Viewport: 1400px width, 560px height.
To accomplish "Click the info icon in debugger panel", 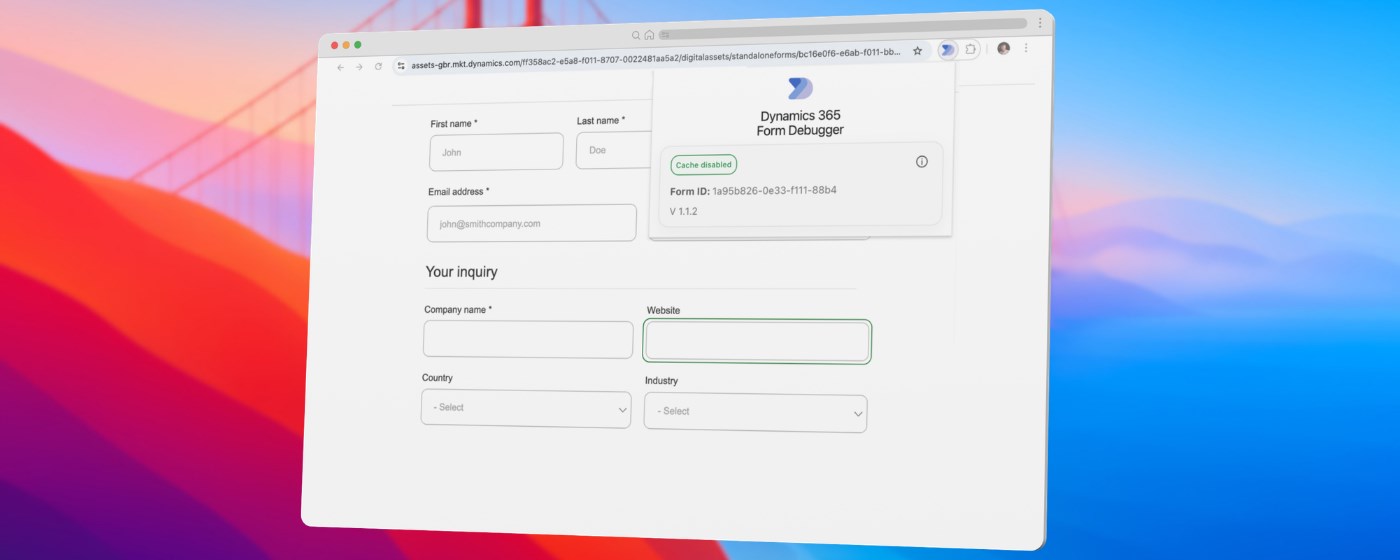I will point(922,162).
